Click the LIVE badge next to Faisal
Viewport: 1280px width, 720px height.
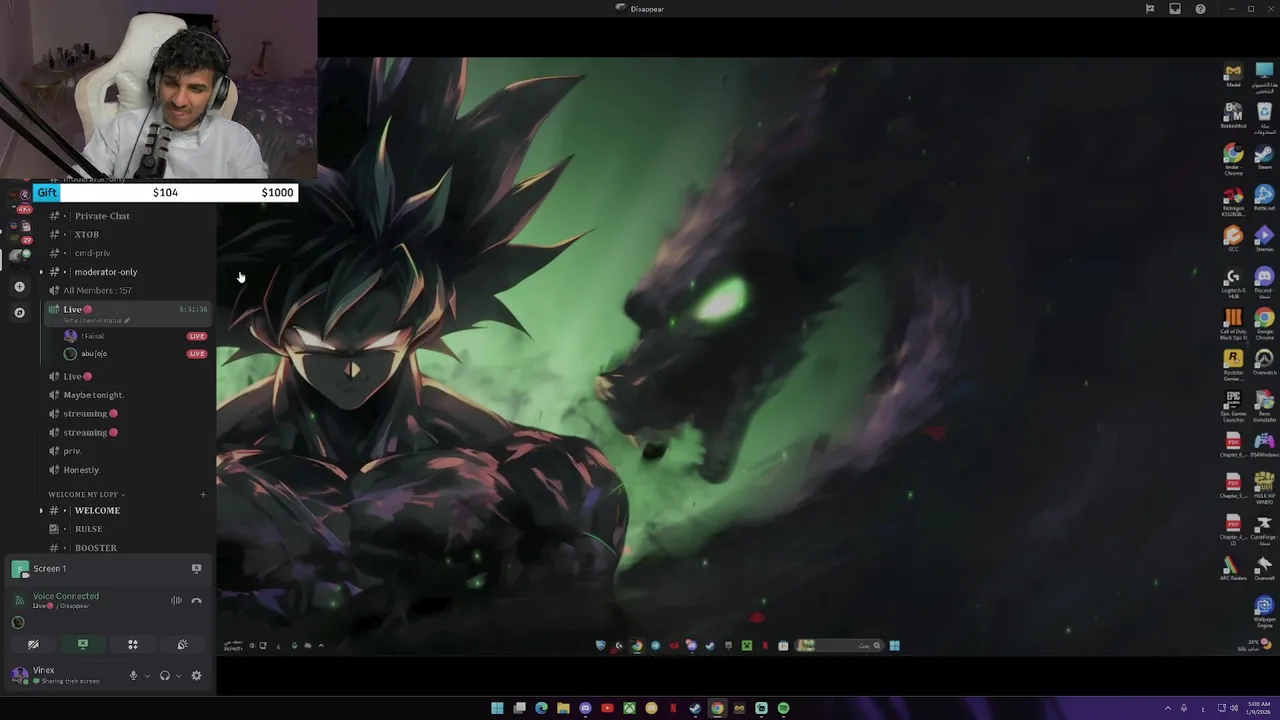tap(197, 336)
